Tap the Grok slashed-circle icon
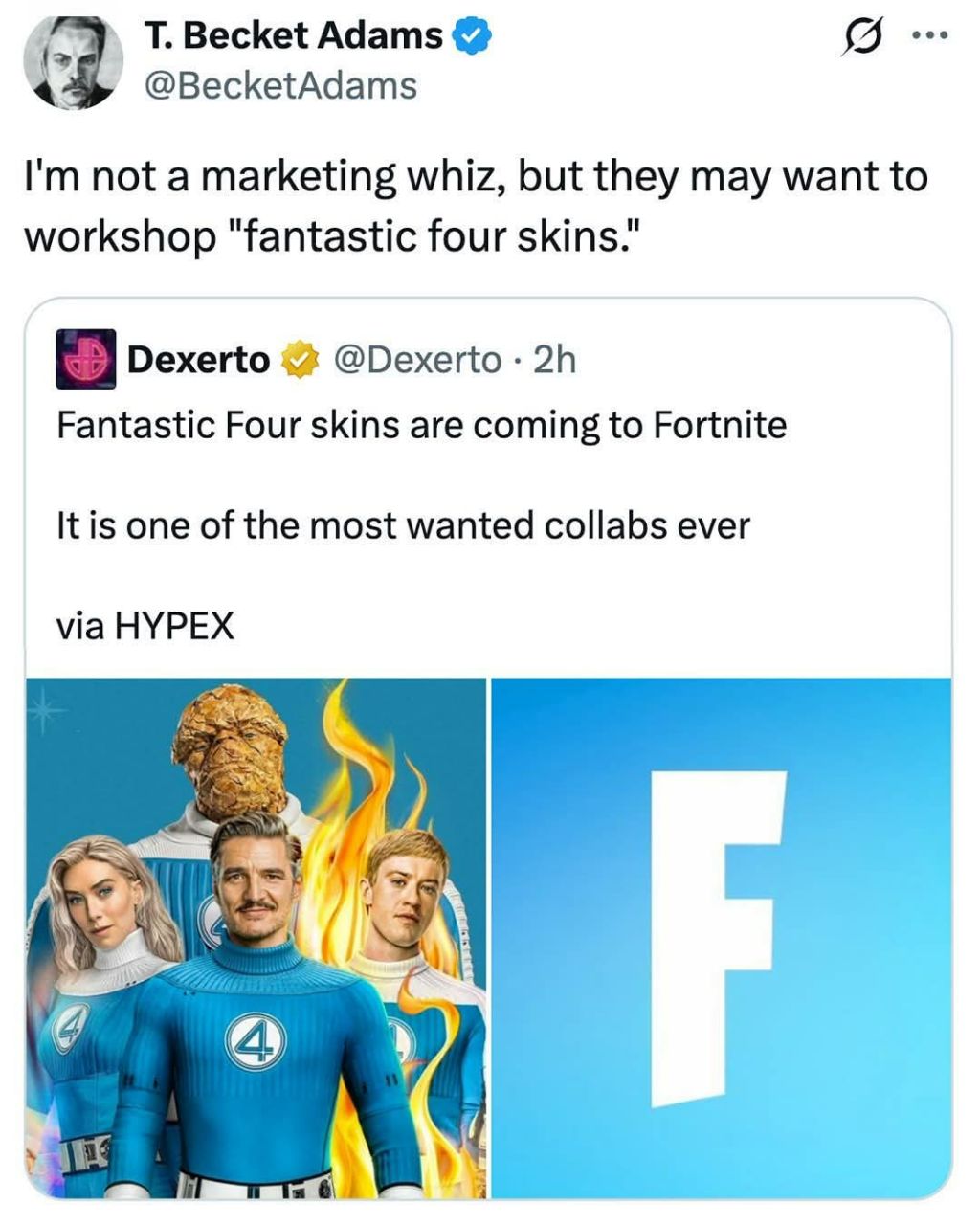This screenshot has height=1225, width=980. (x=860, y=37)
